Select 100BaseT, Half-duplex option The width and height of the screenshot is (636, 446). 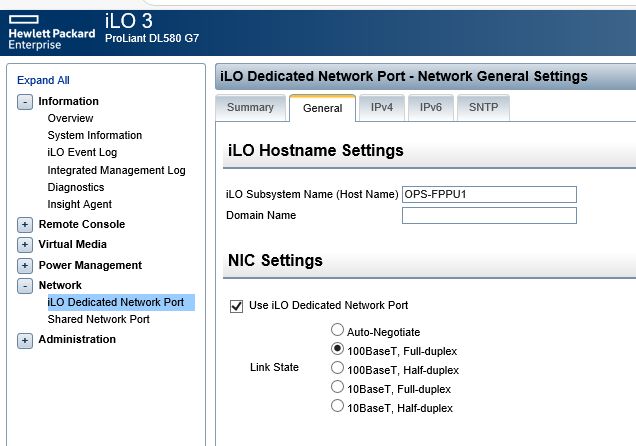coord(337,369)
